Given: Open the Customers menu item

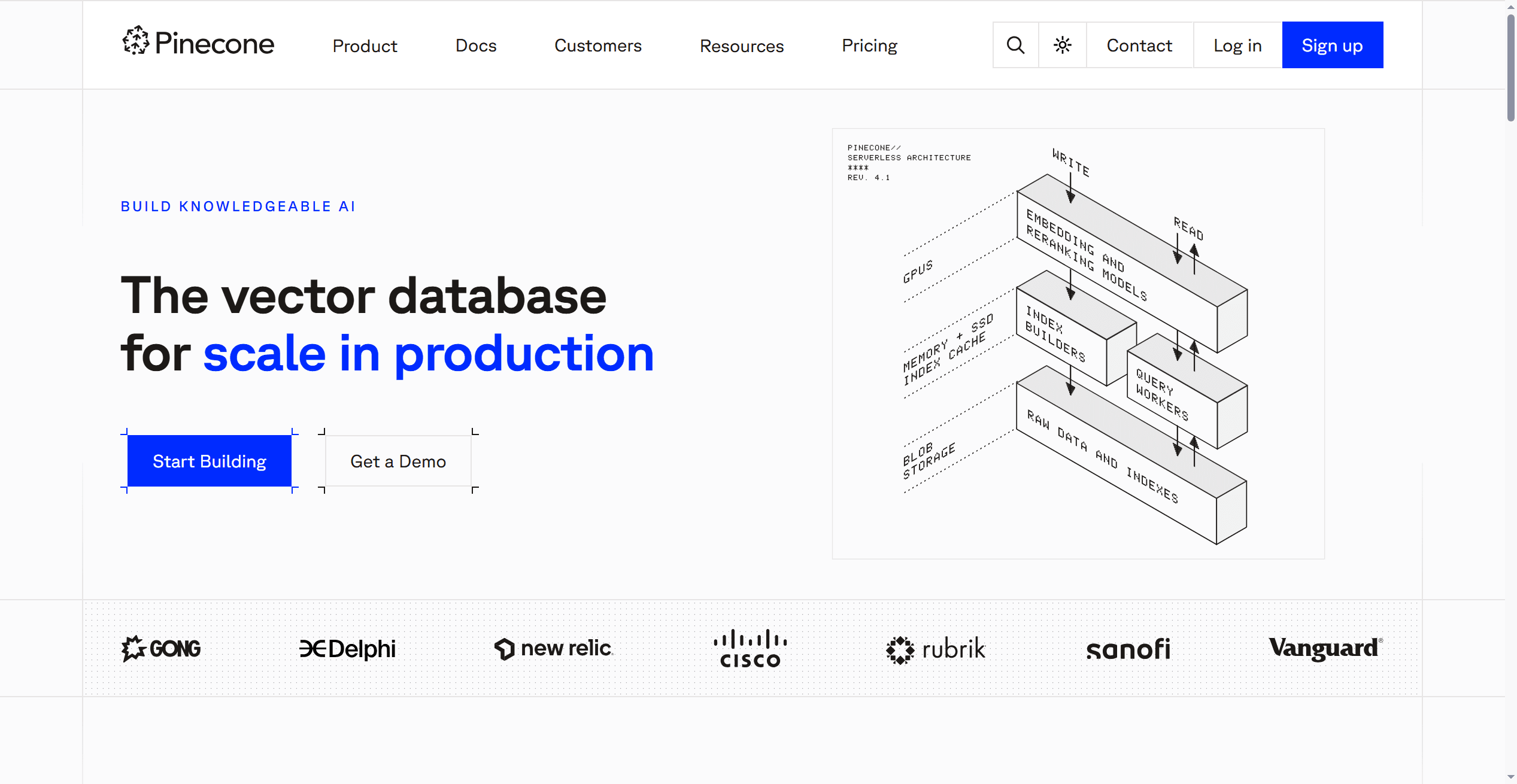Looking at the screenshot, I should [x=597, y=45].
